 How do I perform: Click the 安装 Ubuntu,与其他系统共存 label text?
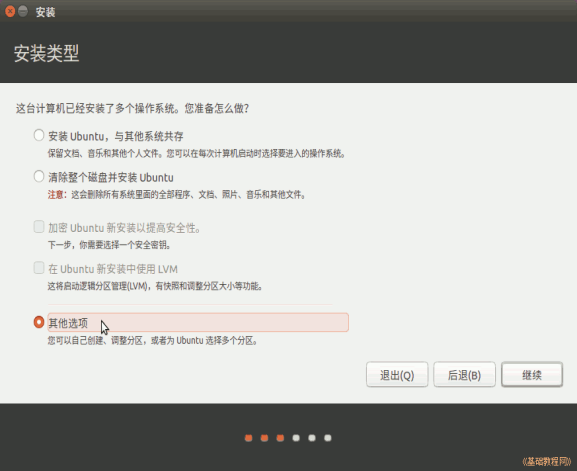point(116,136)
